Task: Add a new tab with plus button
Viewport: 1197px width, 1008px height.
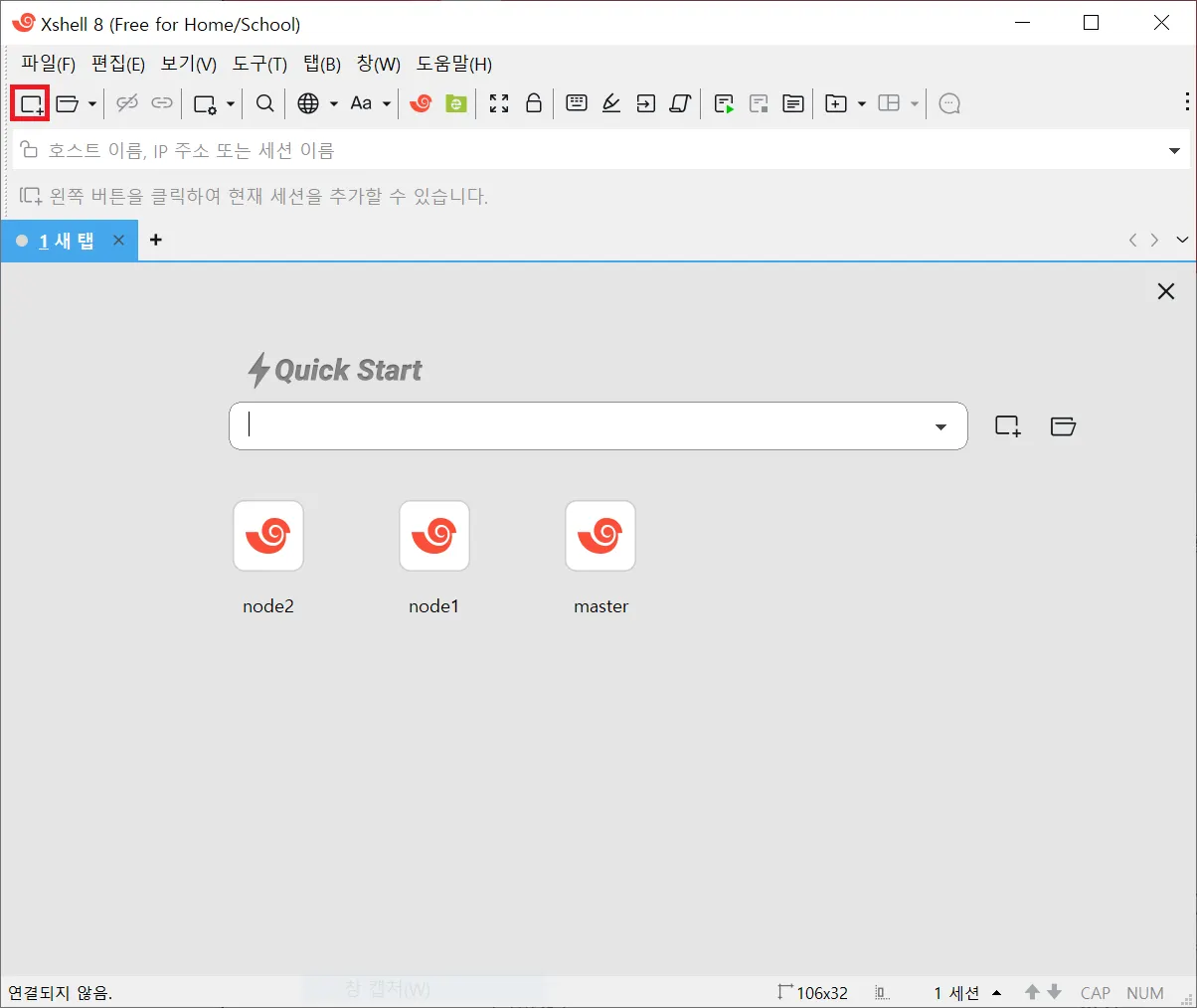Action: [156, 240]
